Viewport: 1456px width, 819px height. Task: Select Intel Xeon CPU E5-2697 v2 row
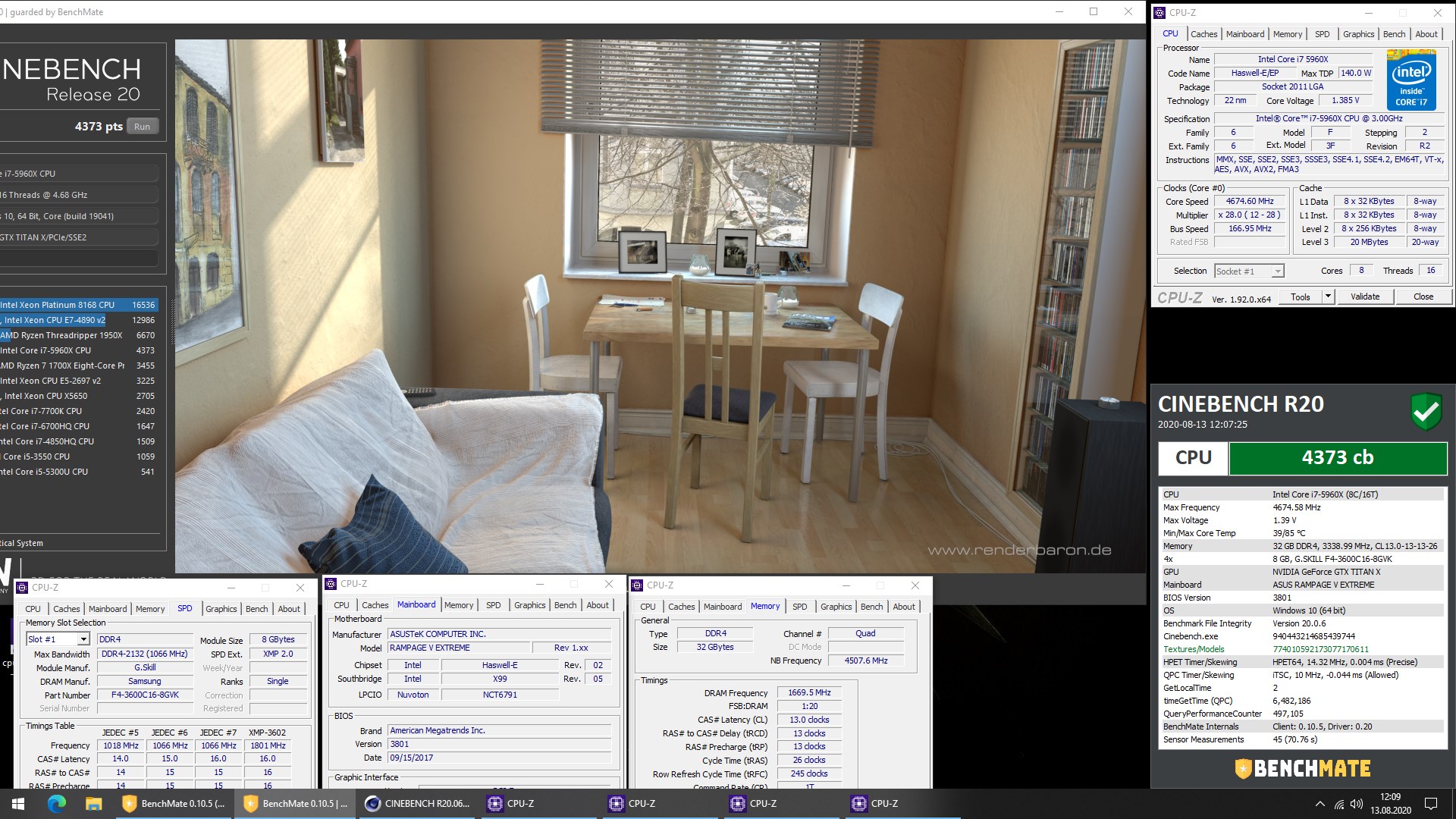[x=78, y=381]
